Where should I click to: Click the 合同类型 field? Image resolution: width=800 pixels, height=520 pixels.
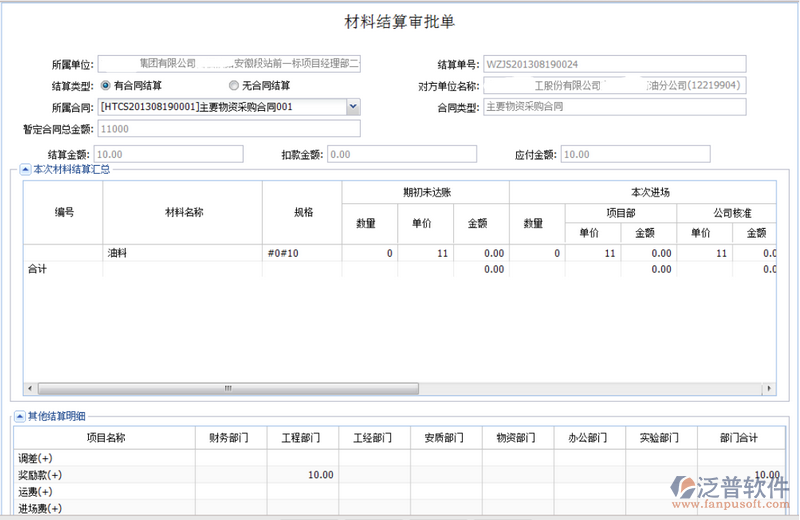(x=614, y=107)
